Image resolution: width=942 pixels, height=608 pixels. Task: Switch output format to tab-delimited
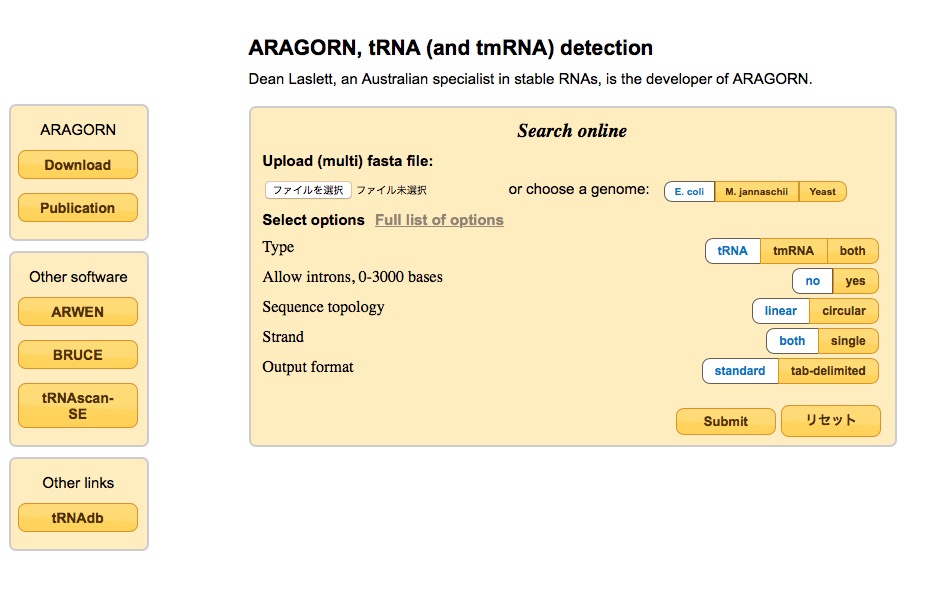[830, 371]
